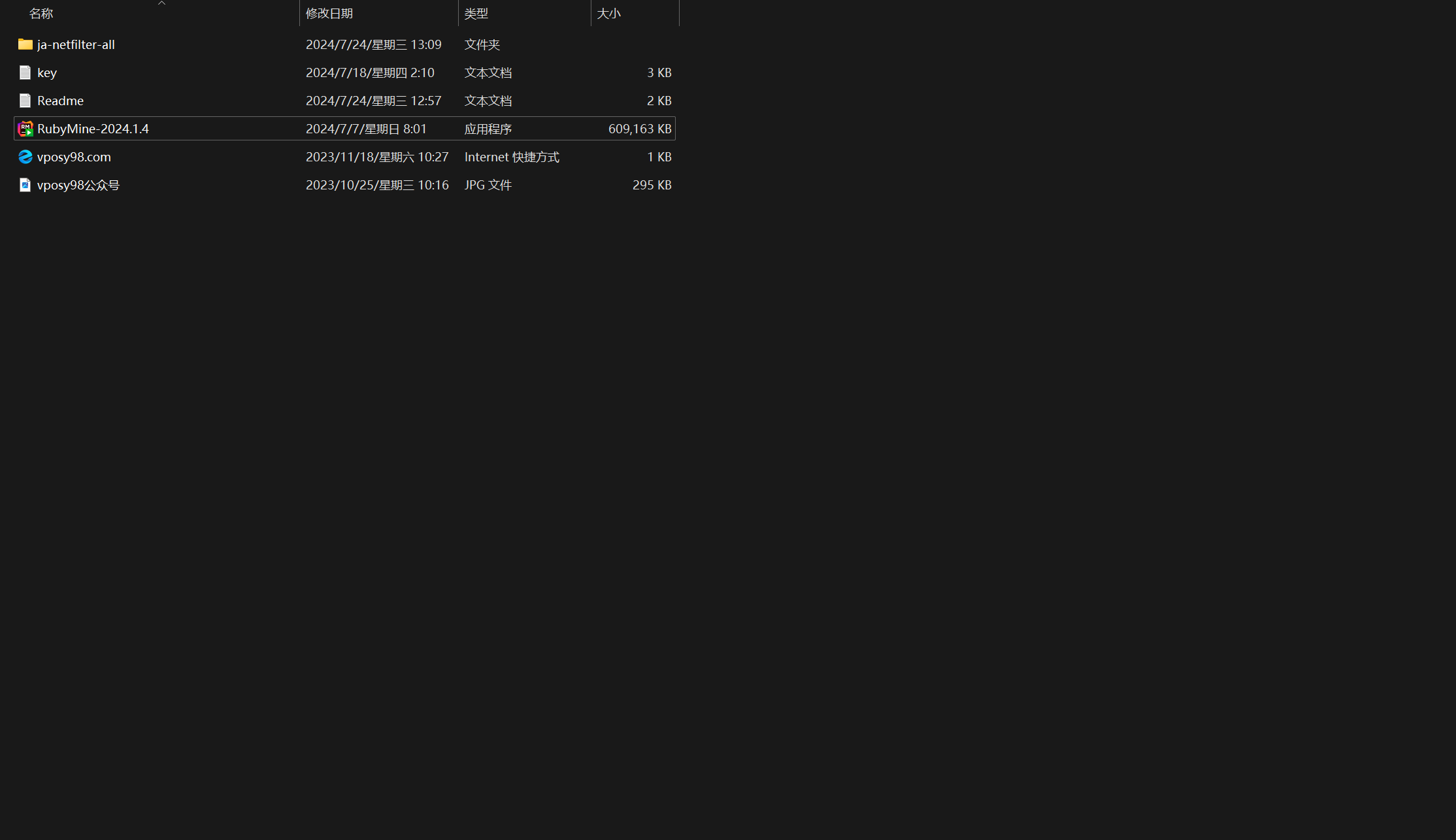Sort by the 类型 column header
1456x840 pixels.
476,14
